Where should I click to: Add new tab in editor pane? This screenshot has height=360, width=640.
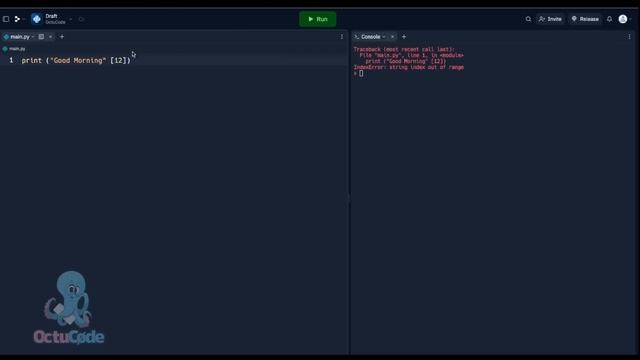(62, 37)
